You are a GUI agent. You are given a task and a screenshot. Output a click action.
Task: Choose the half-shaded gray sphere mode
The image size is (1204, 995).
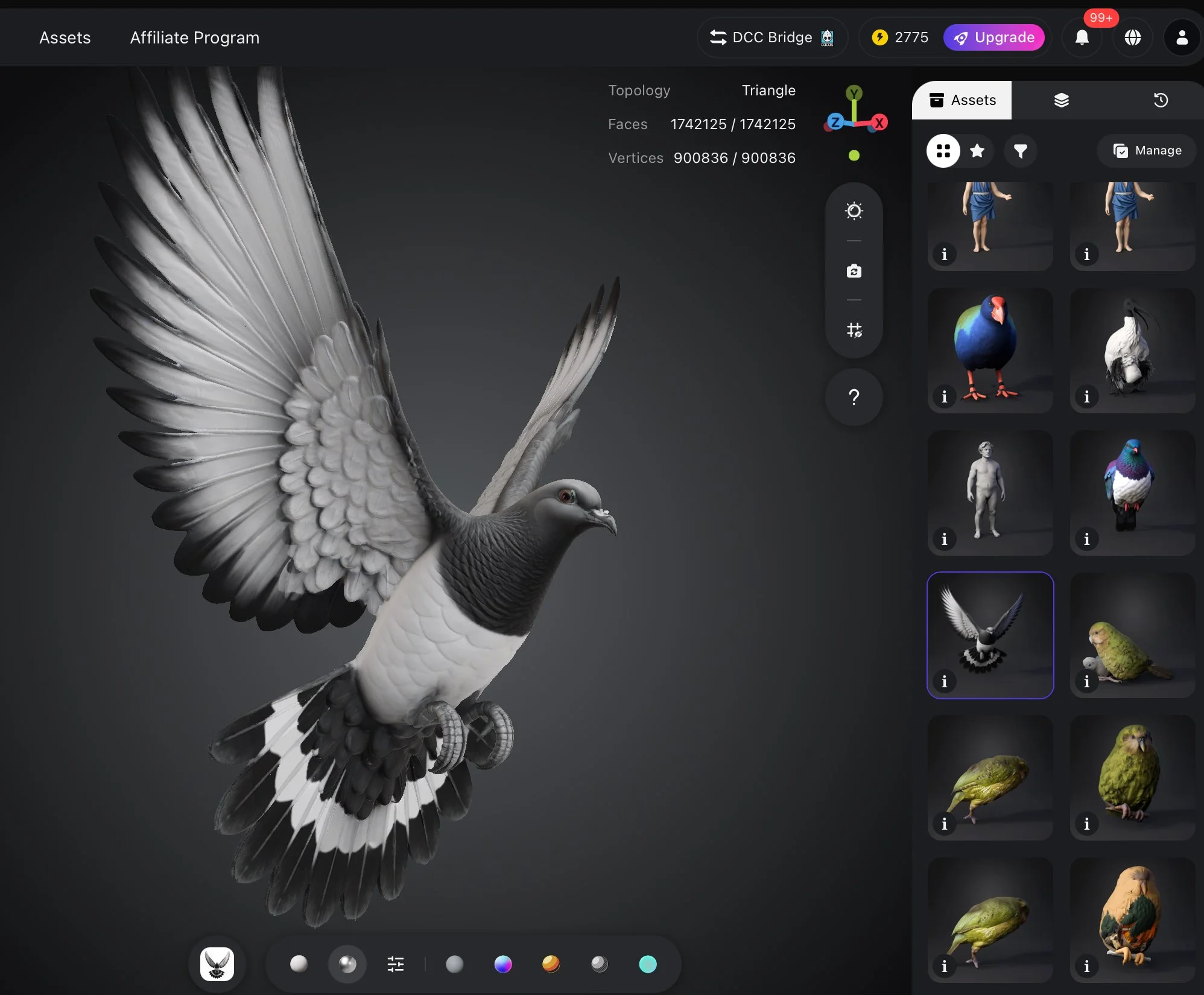600,964
